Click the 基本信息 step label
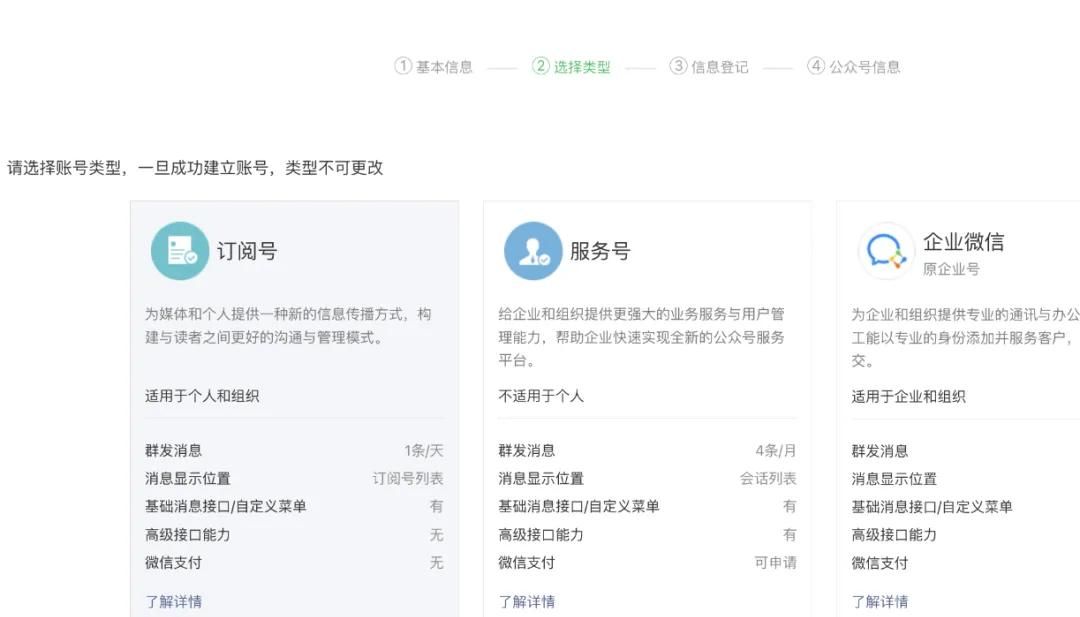The height and width of the screenshot is (617, 1080). 444,66
